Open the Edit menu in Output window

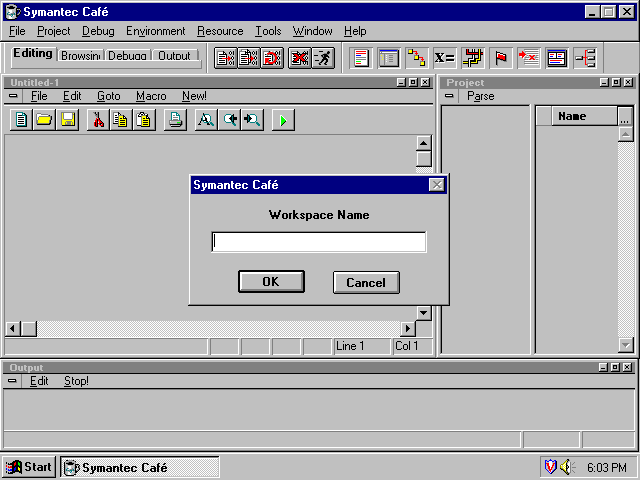(39, 381)
